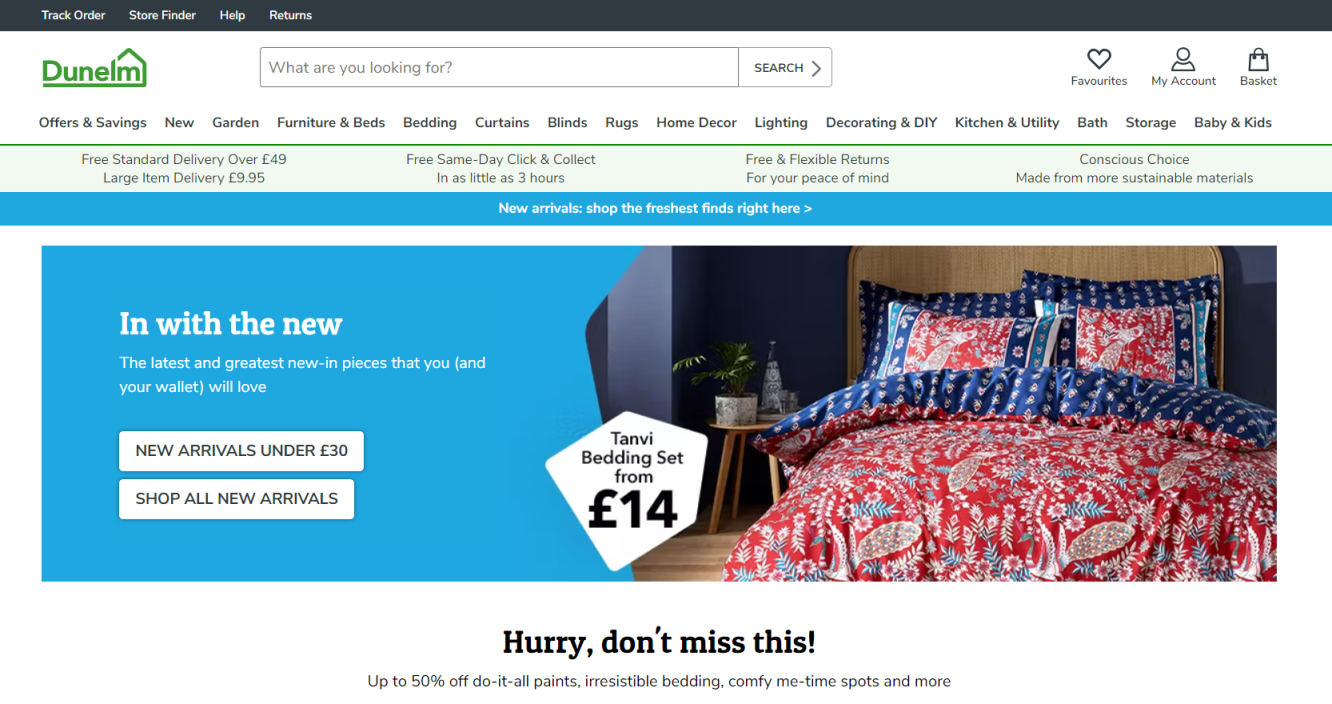Image resolution: width=1332 pixels, height=704 pixels.
Task: Click the Track Order link
Action: tap(73, 15)
